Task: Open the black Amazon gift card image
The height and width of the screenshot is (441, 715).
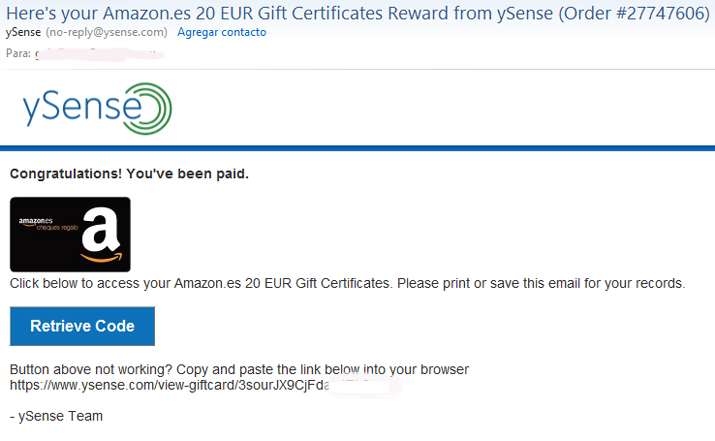Action: point(70,235)
